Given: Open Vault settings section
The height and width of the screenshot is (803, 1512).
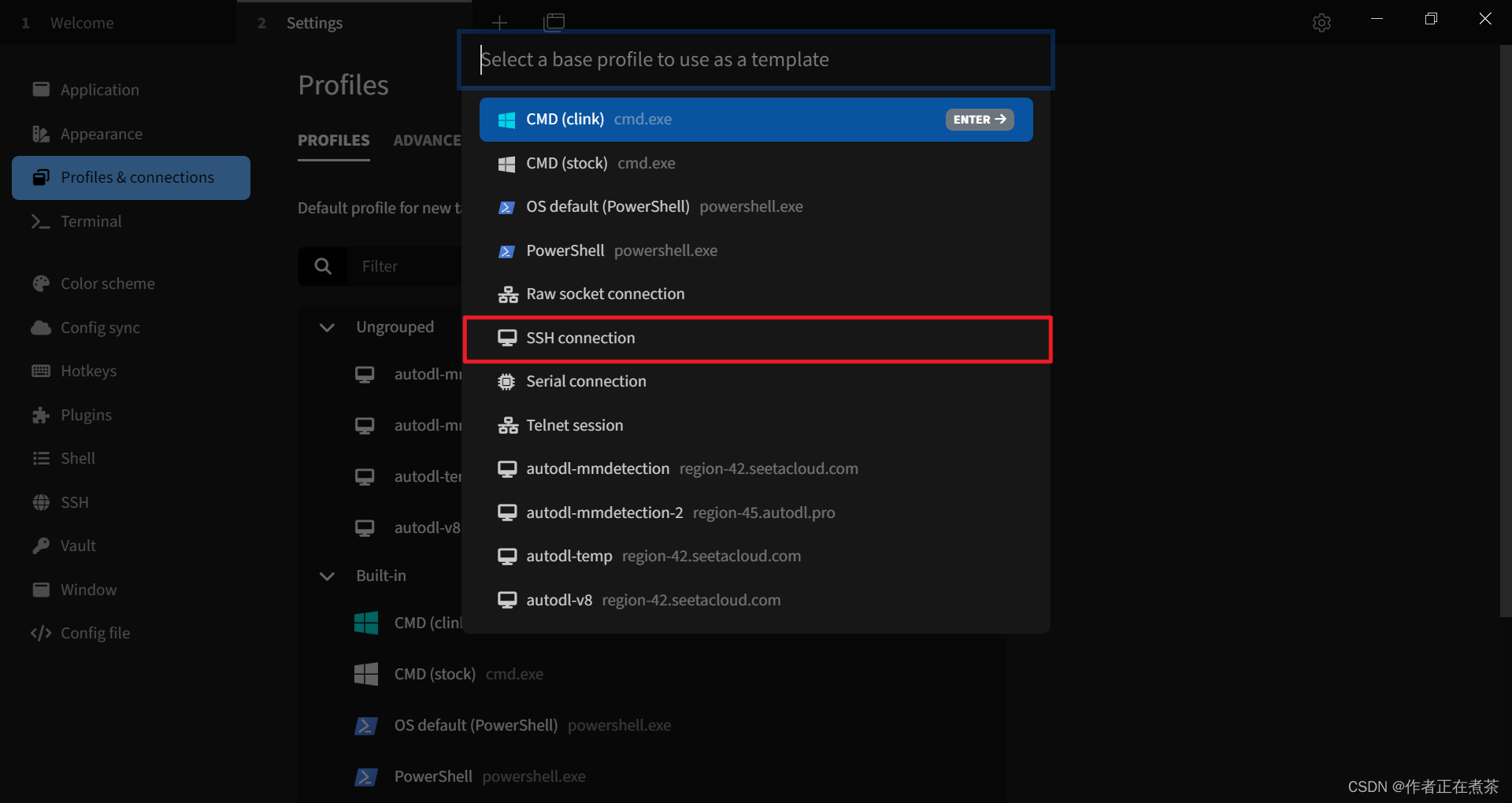Looking at the screenshot, I should click(x=131, y=546).
